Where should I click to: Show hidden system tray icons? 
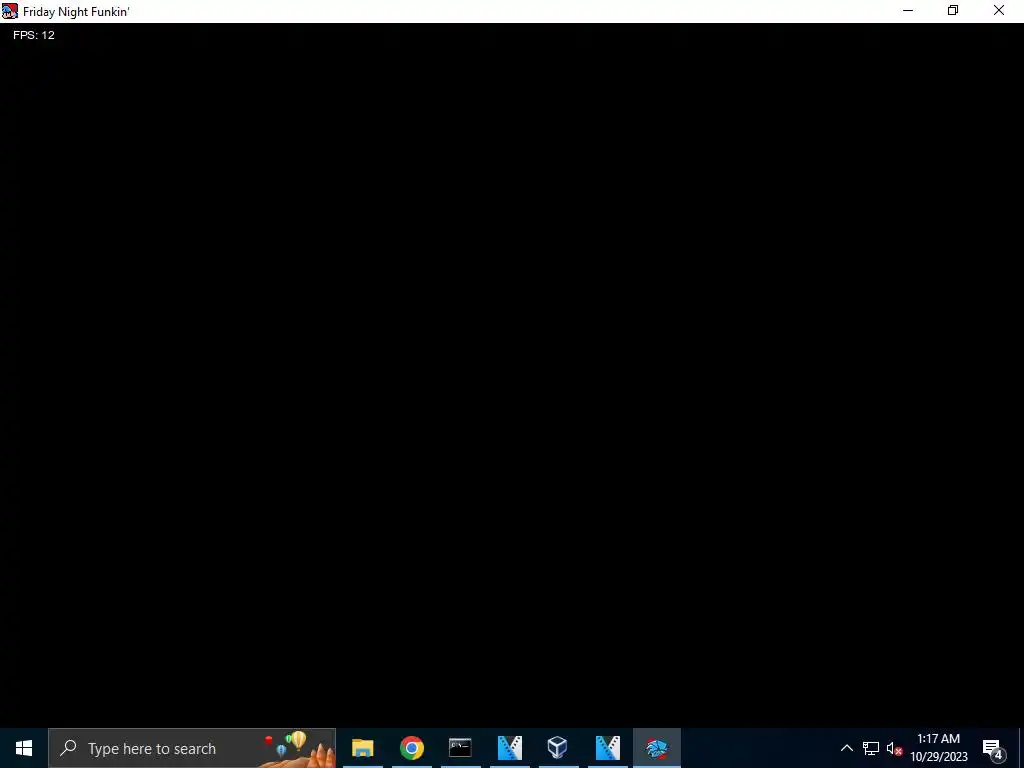coord(846,748)
